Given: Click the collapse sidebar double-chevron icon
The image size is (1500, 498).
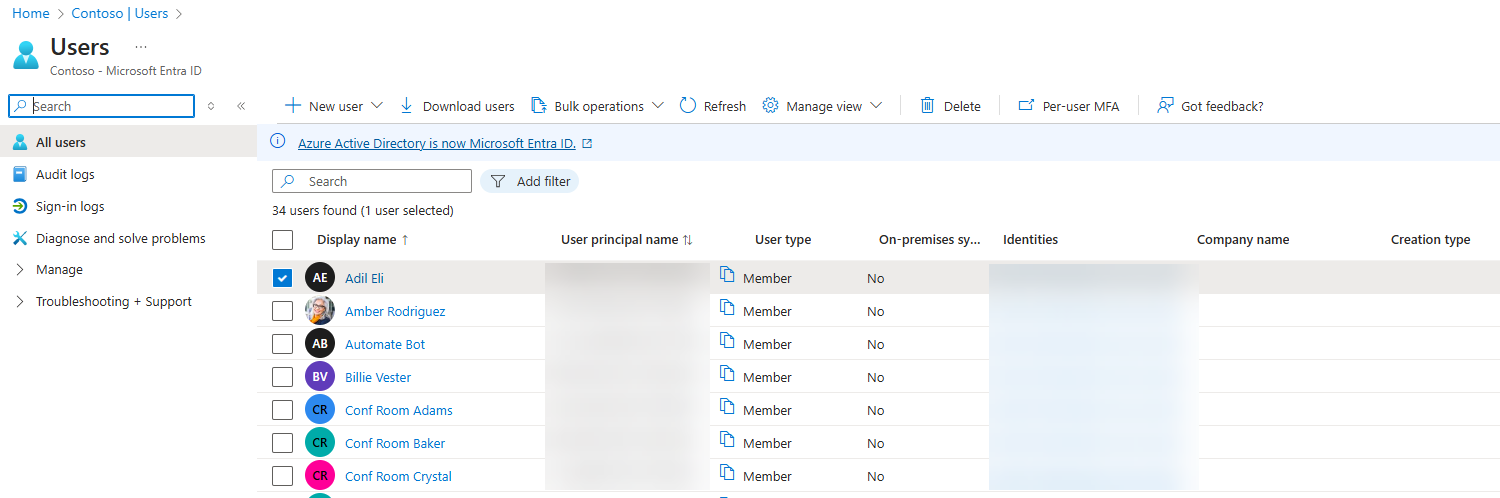Looking at the screenshot, I should click(241, 106).
